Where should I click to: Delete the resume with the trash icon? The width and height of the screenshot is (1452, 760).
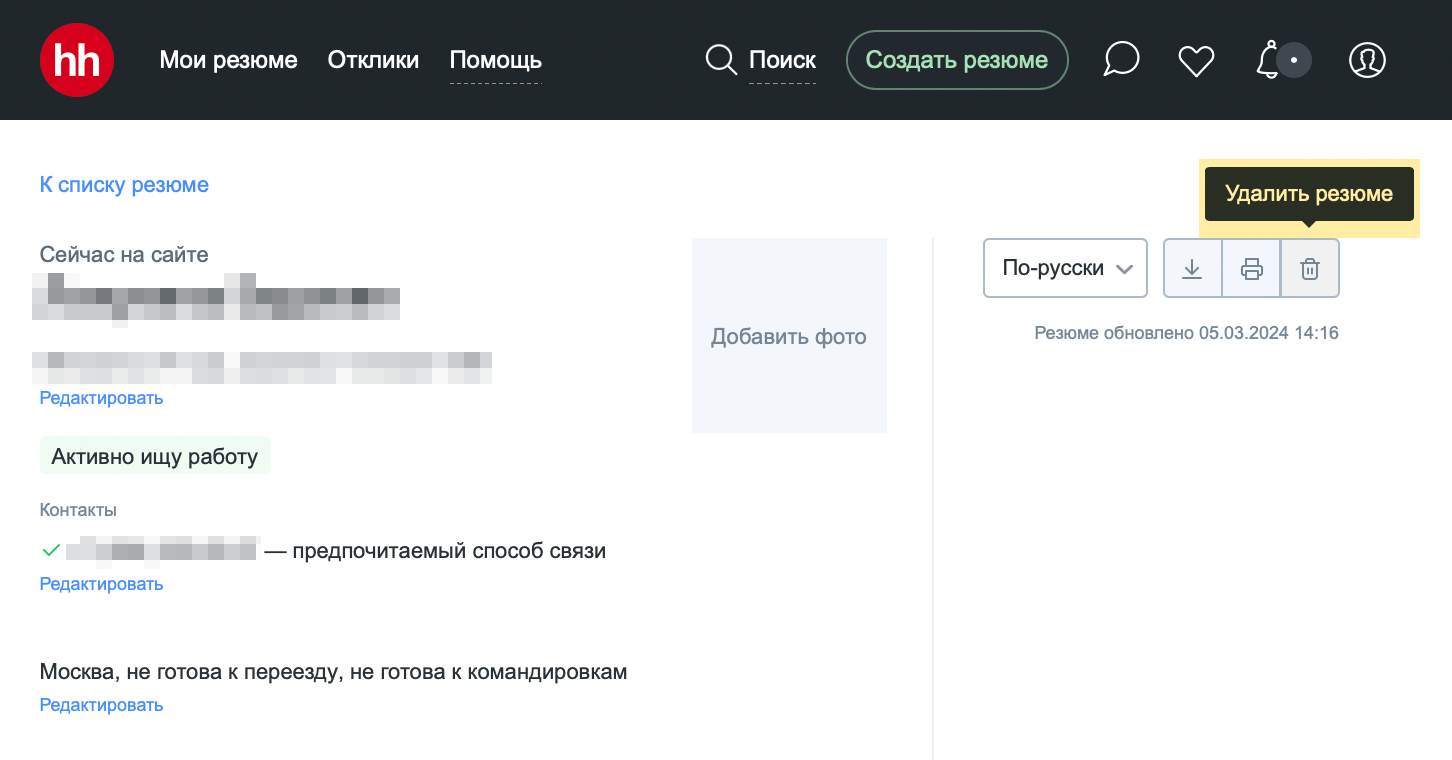click(1310, 268)
